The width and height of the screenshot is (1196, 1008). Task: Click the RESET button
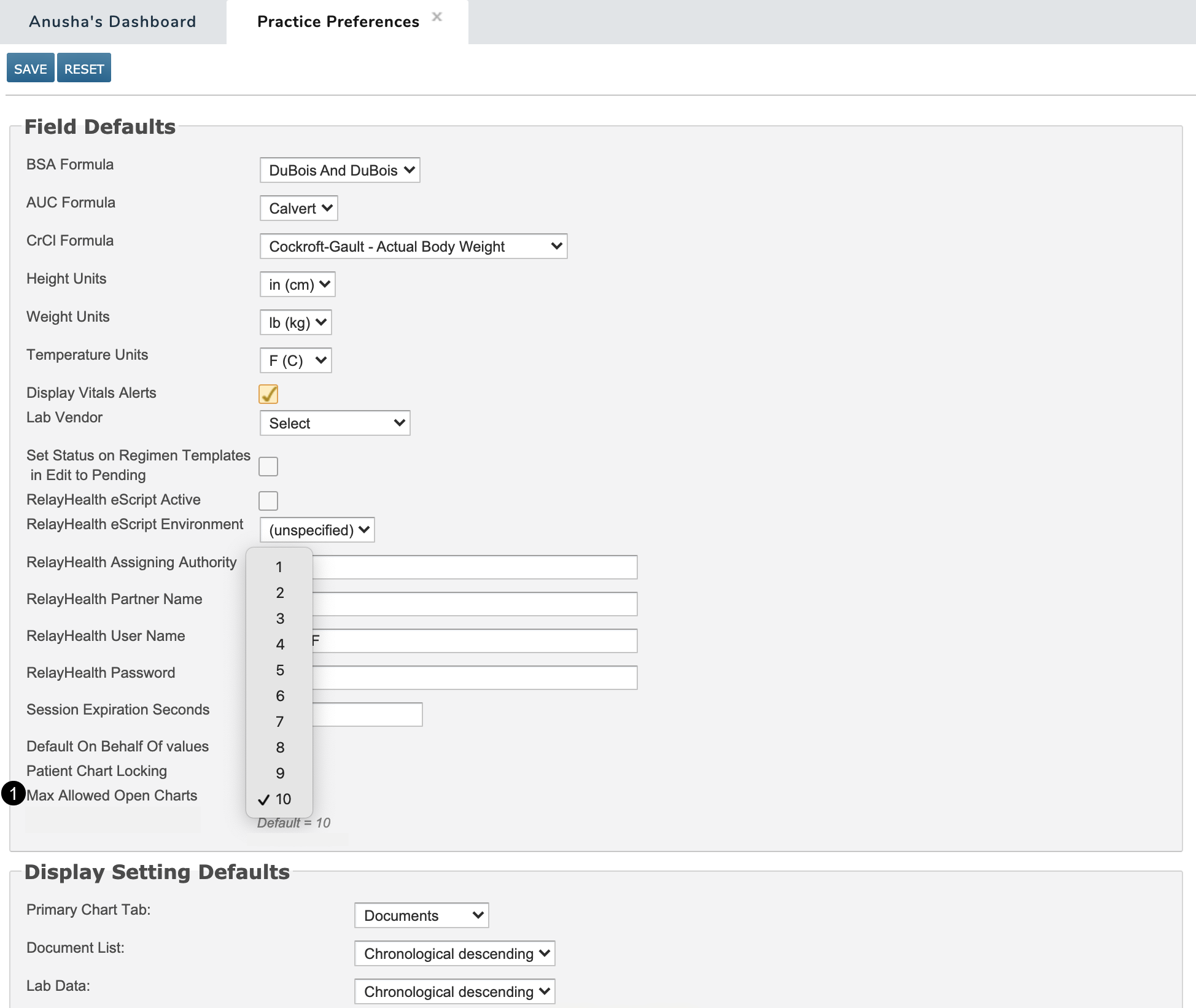pos(84,68)
